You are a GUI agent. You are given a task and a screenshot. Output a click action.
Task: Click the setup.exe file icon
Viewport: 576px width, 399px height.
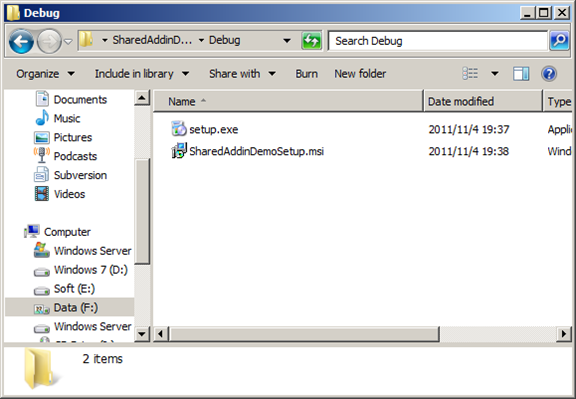pyautogui.click(x=179, y=129)
